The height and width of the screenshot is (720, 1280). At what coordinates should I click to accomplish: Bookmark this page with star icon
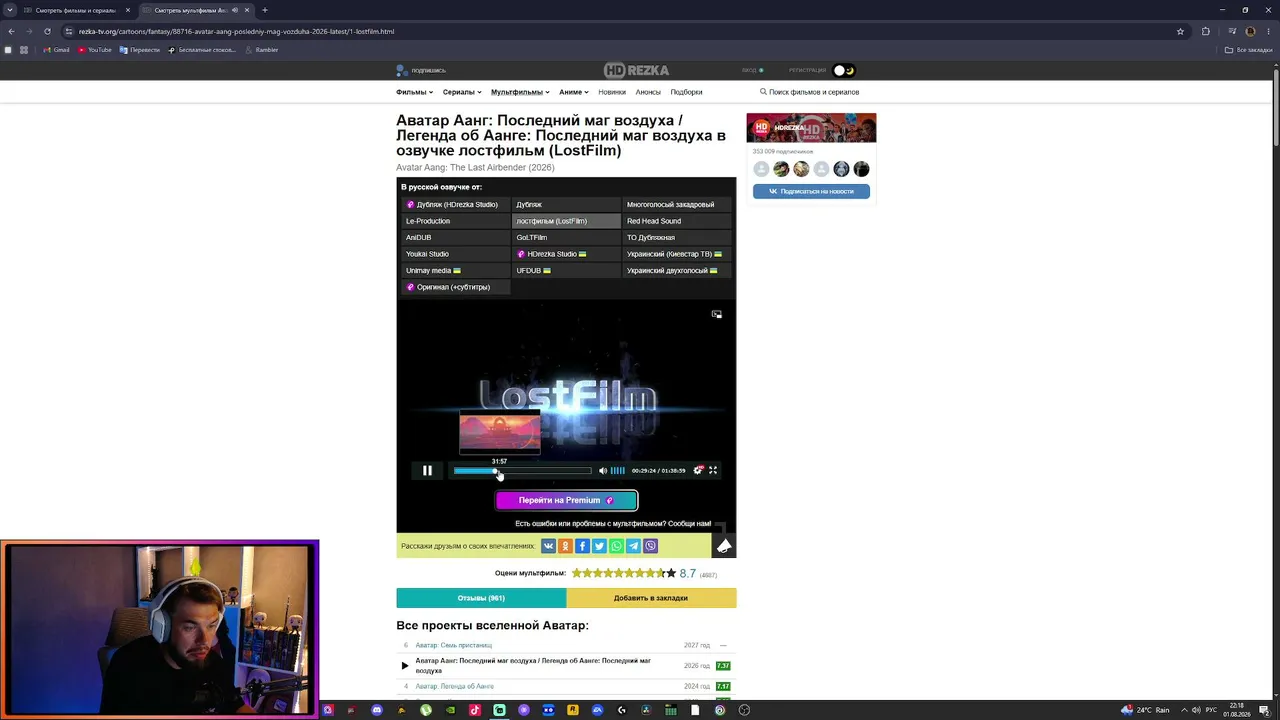click(x=1180, y=31)
